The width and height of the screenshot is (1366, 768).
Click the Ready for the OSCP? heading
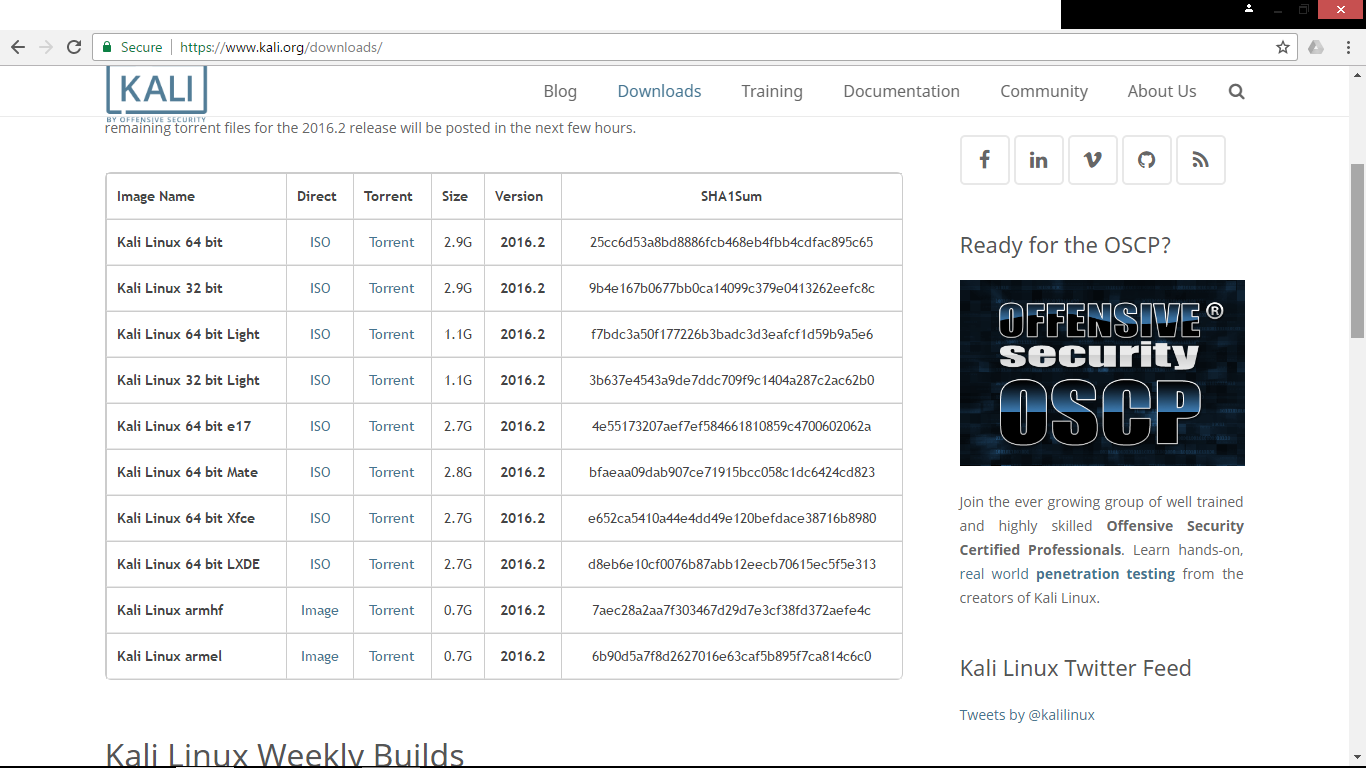tap(1065, 245)
